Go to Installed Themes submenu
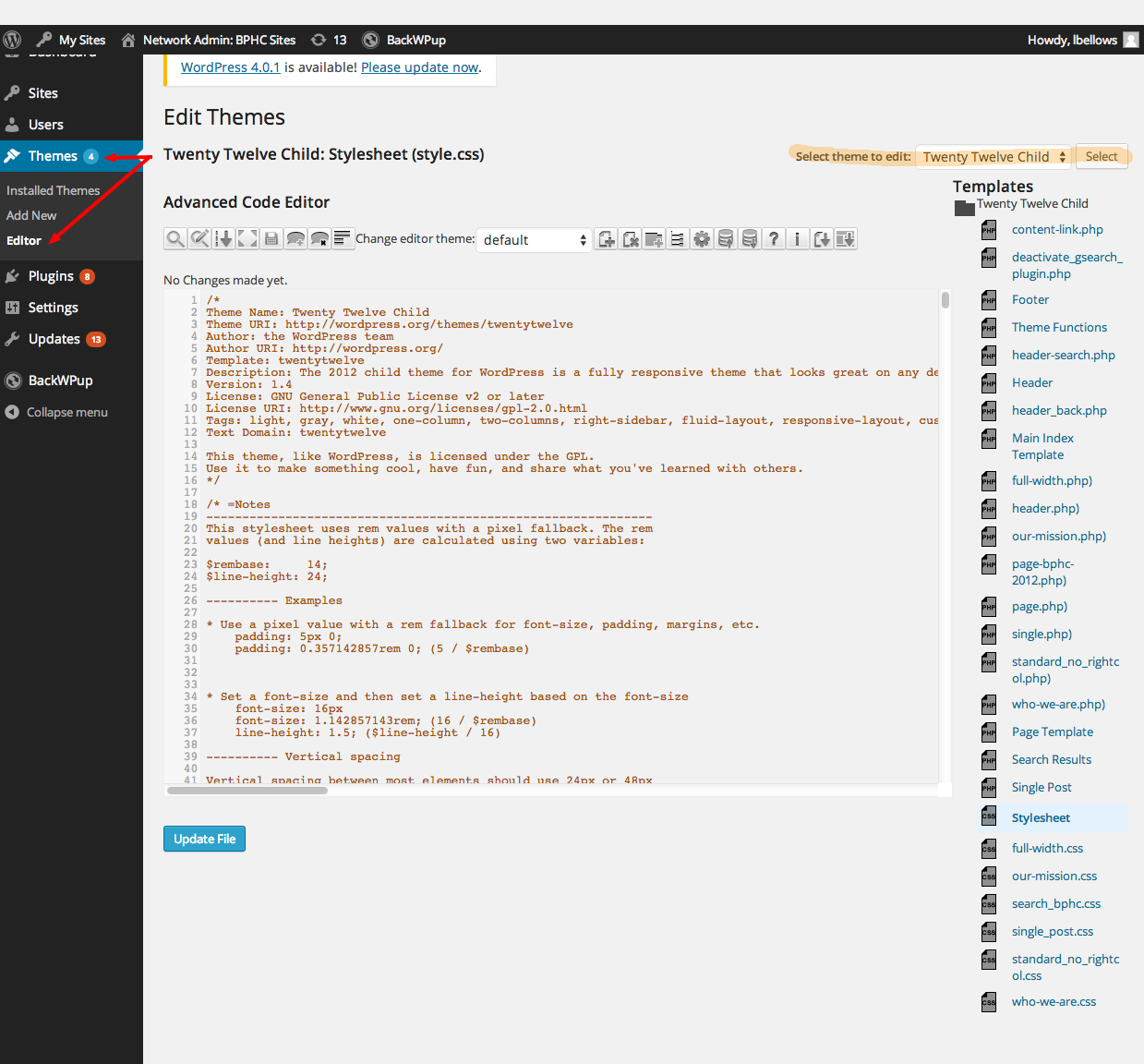The height and width of the screenshot is (1064, 1144). (x=53, y=190)
